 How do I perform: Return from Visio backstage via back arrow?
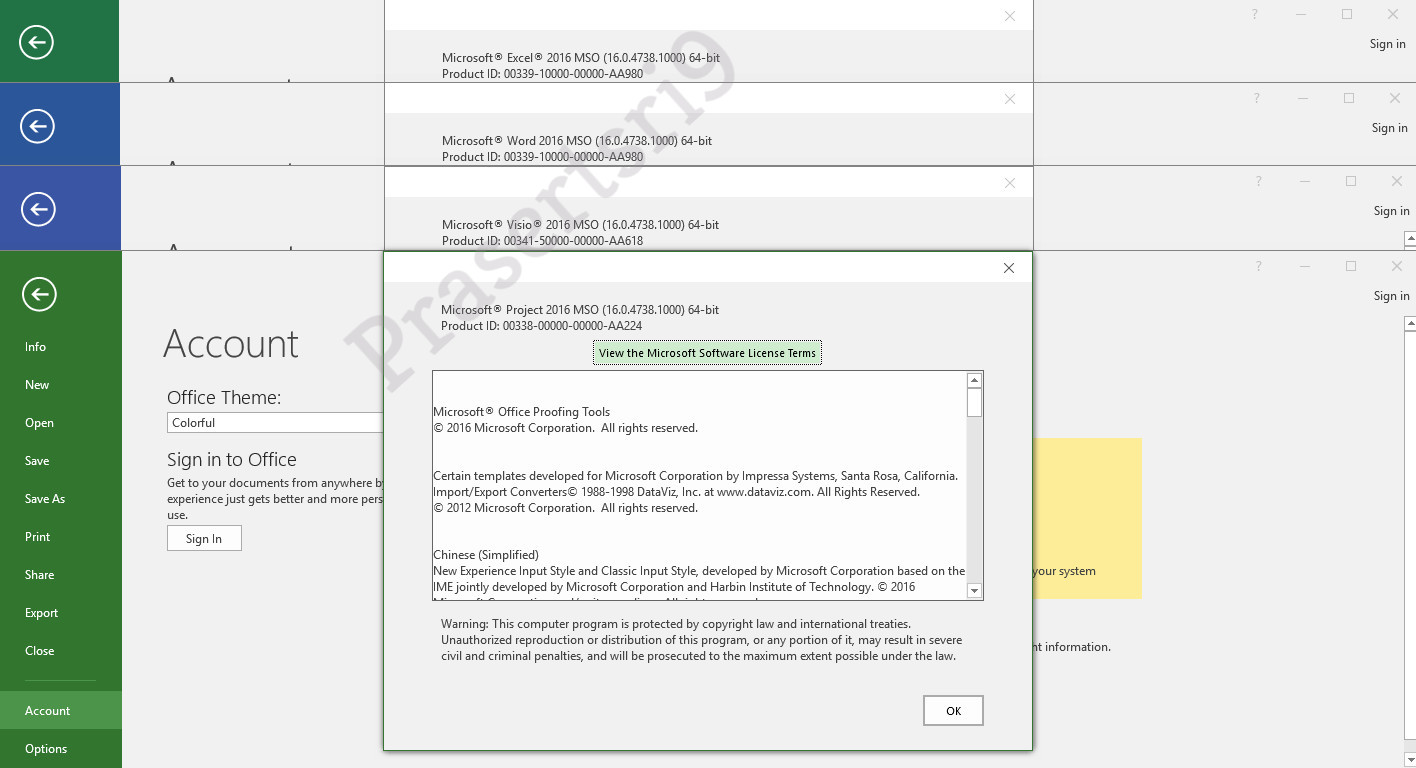click(38, 209)
